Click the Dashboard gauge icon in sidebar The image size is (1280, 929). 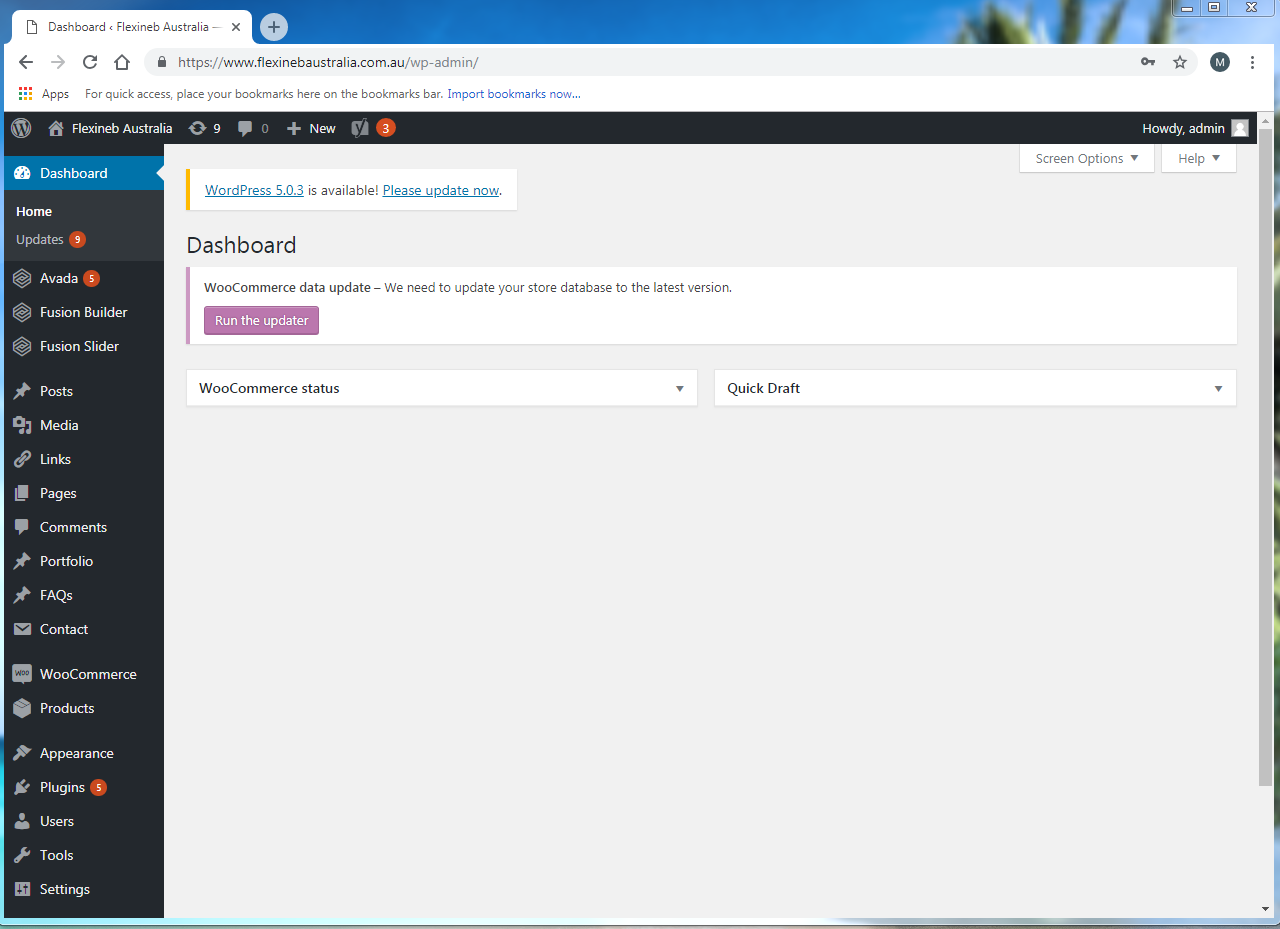(22, 173)
